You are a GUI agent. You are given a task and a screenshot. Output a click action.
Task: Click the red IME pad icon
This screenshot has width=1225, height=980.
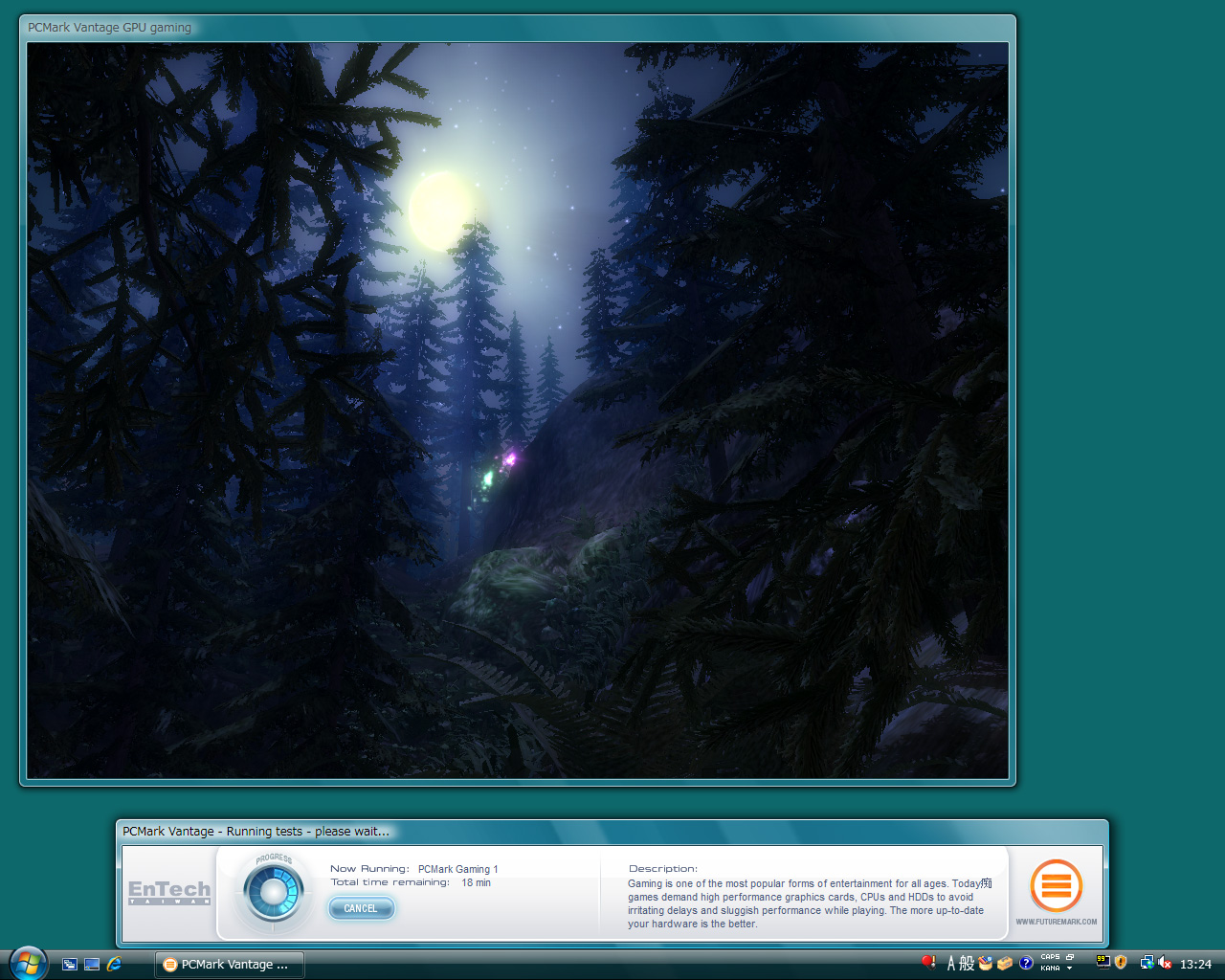point(927,962)
